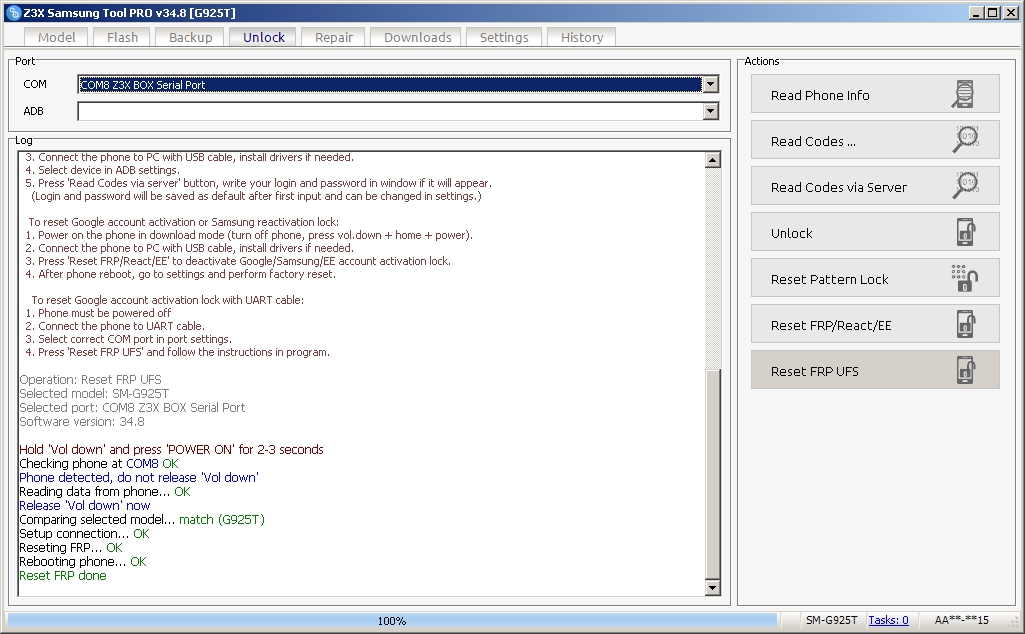Click the phone lock icon on Reset FRP/React/EE
The height and width of the screenshot is (634, 1025).
click(966, 324)
